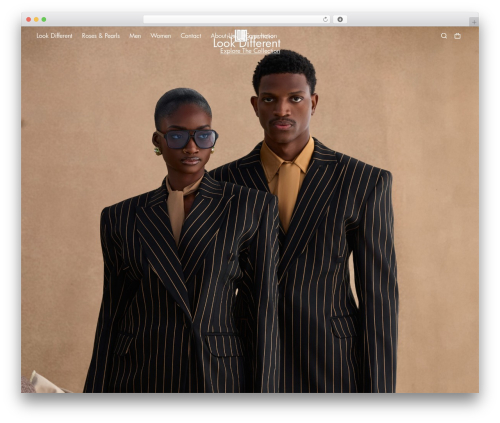Click the Look Different hero heading
The height and width of the screenshot is (423, 500).
pyautogui.click(x=247, y=43)
